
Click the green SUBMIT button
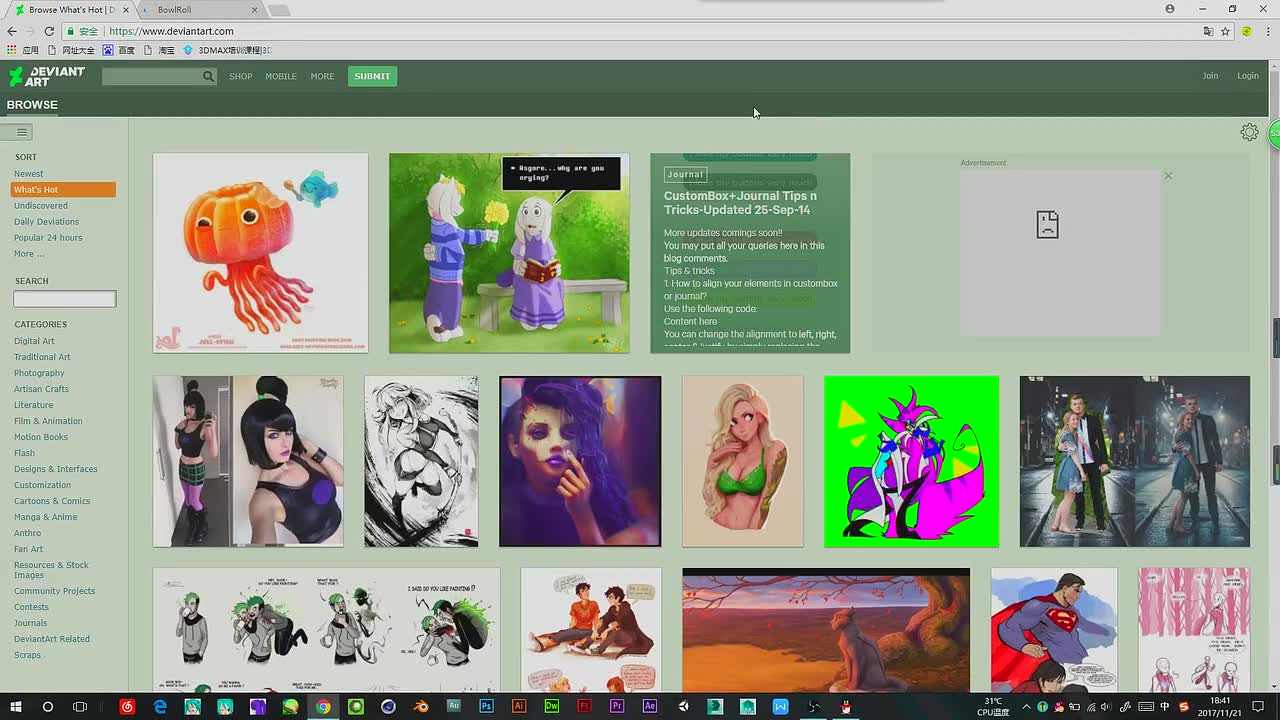pyautogui.click(x=372, y=76)
